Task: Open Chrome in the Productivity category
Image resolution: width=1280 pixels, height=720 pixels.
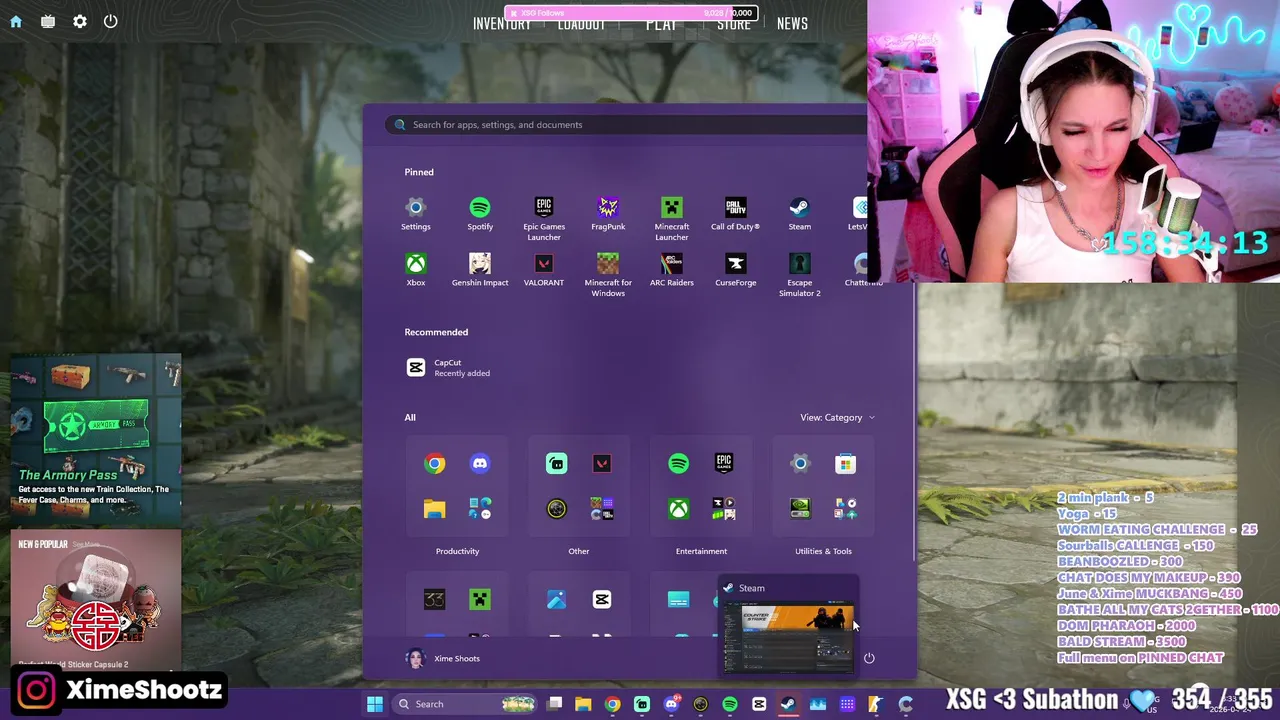Action: pyautogui.click(x=434, y=463)
